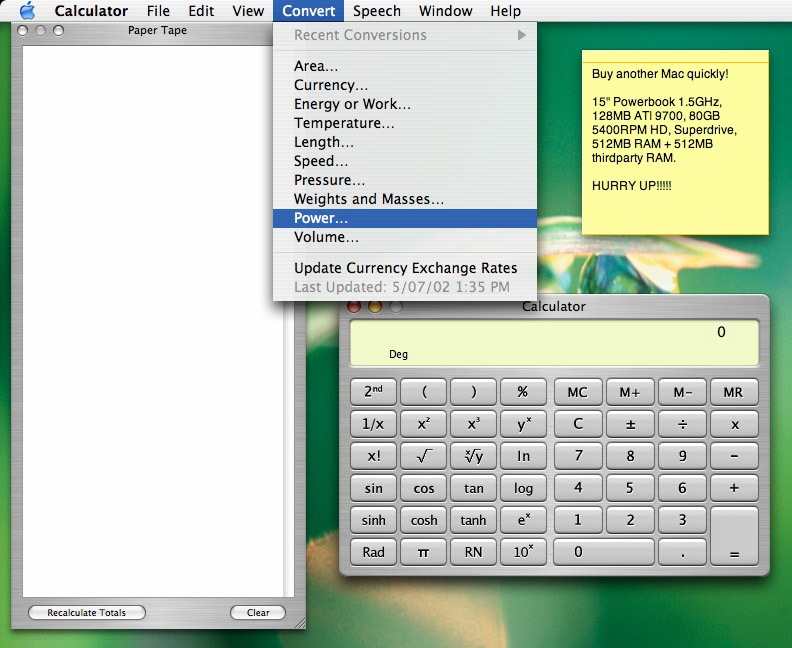Click the sin key
Screen dimensions: 792x648
pos(373,488)
